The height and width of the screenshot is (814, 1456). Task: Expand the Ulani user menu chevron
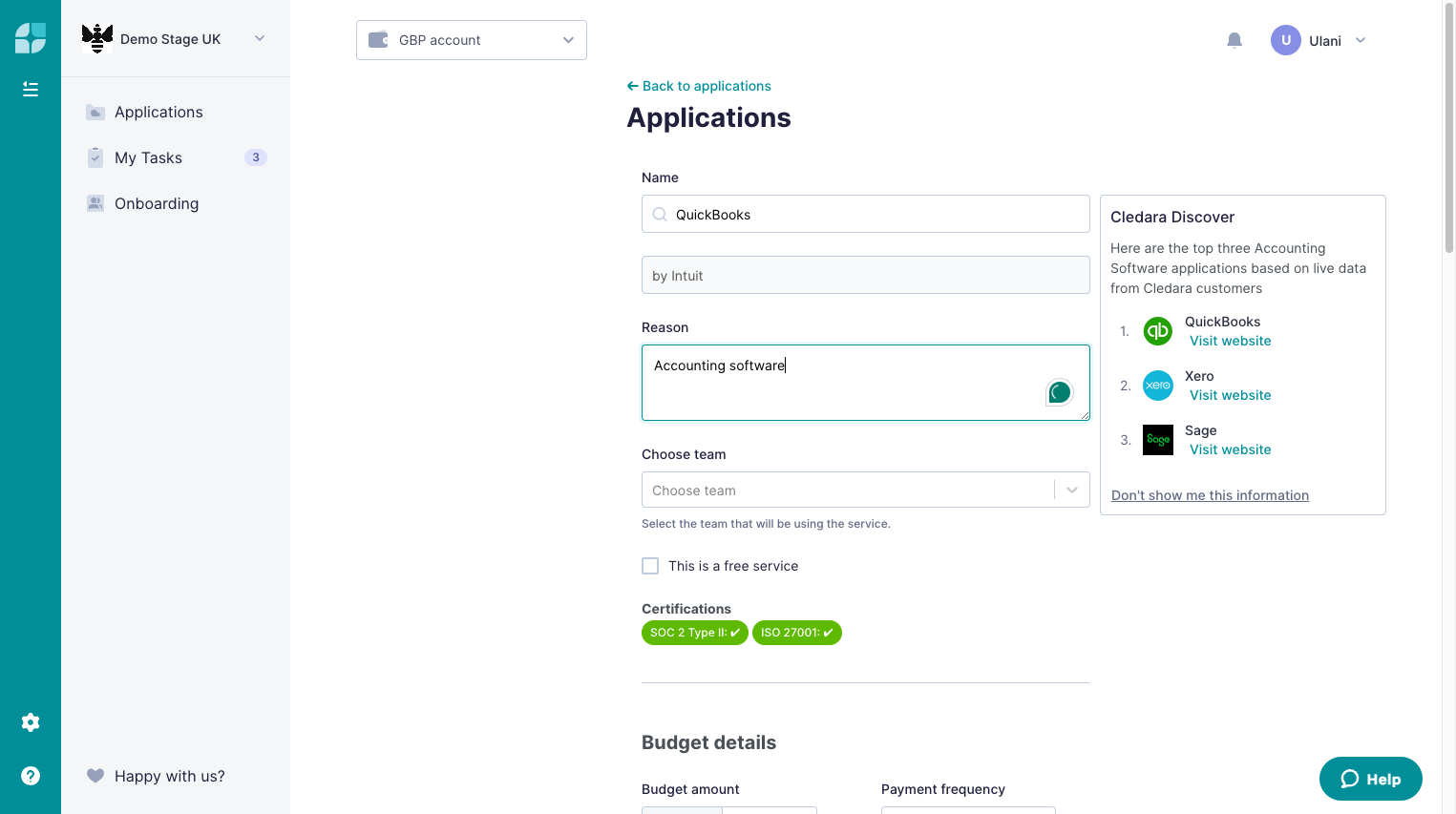(x=1361, y=40)
